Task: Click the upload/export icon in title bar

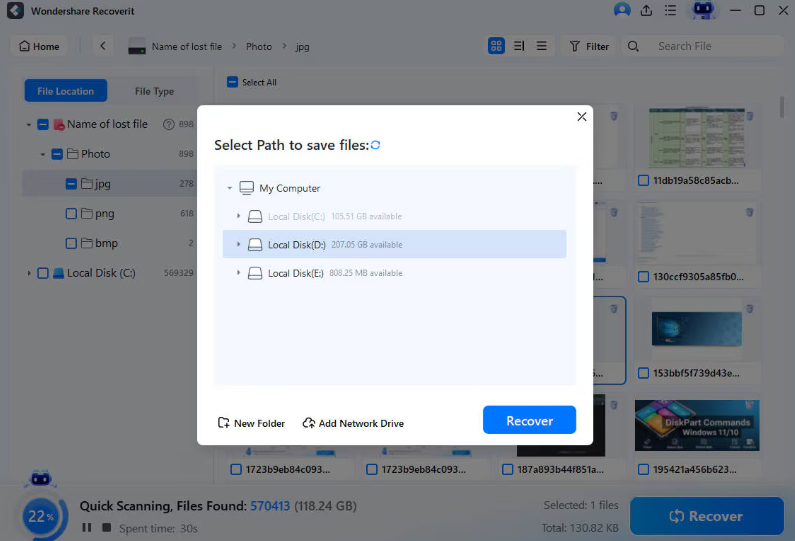Action: coord(646,10)
